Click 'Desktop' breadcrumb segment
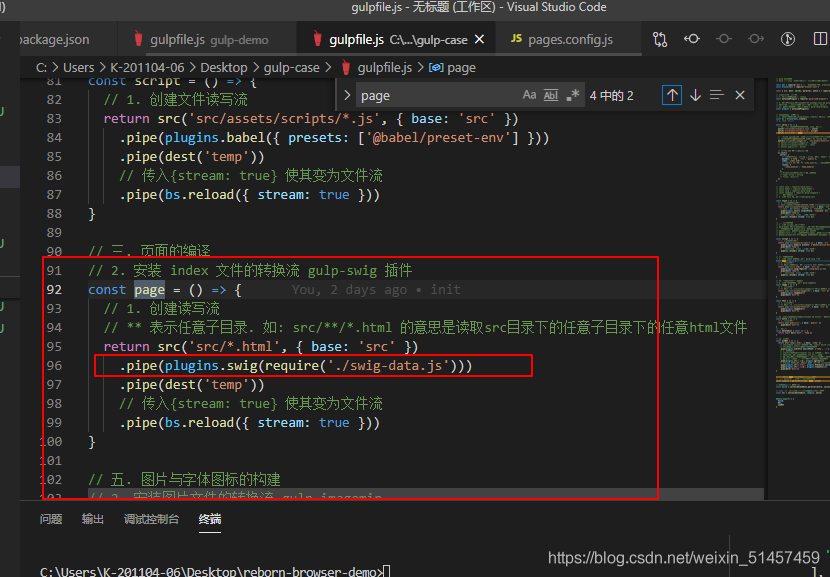The image size is (830, 577). 223,68
